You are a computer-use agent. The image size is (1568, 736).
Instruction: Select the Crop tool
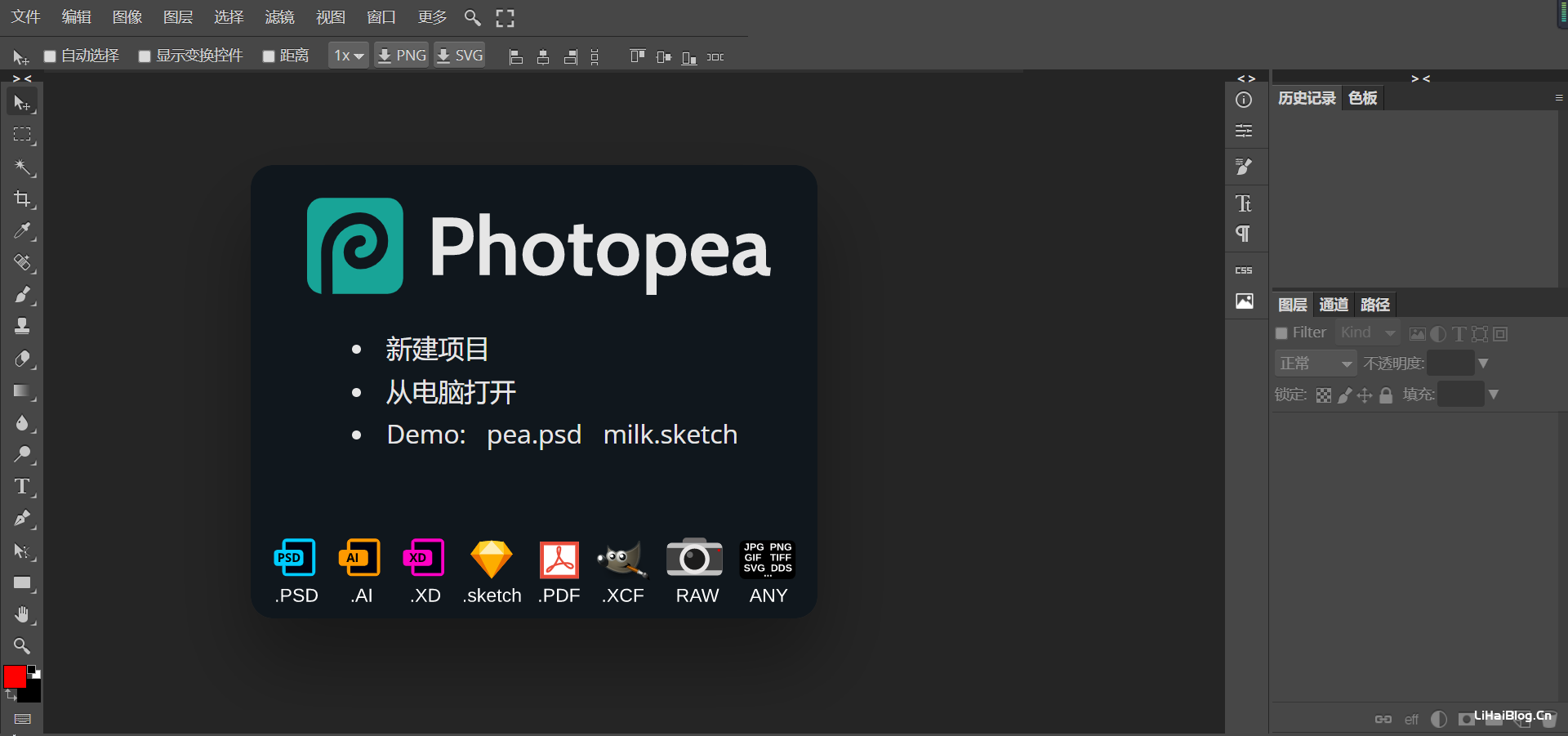[22, 199]
